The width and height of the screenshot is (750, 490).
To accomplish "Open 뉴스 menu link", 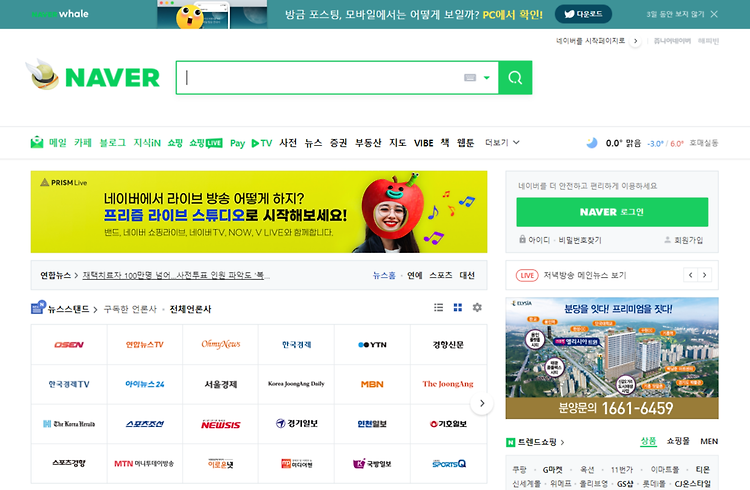I will pyautogui.click(x=313, y=143).
